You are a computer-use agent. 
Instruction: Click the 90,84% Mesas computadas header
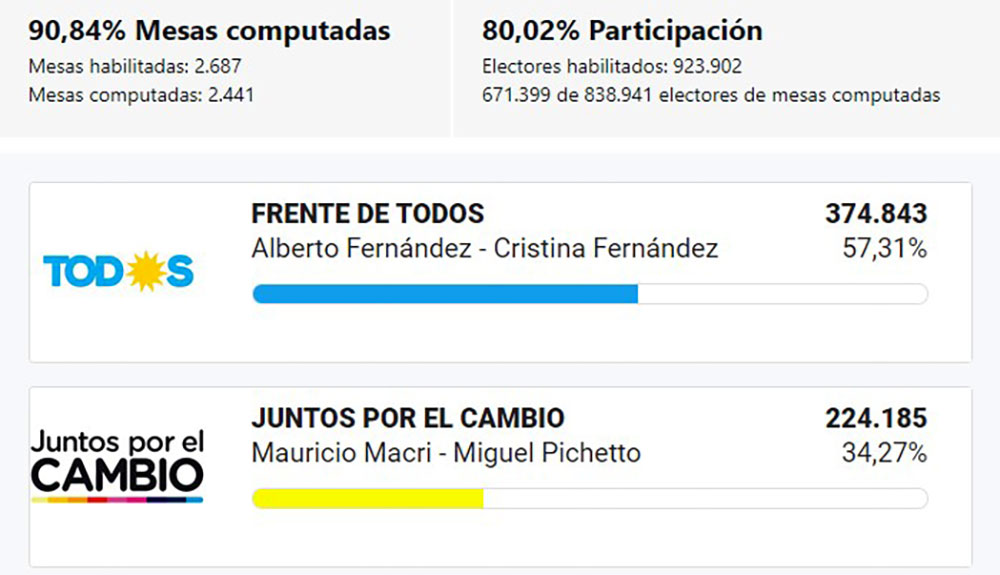click(209, 31)
